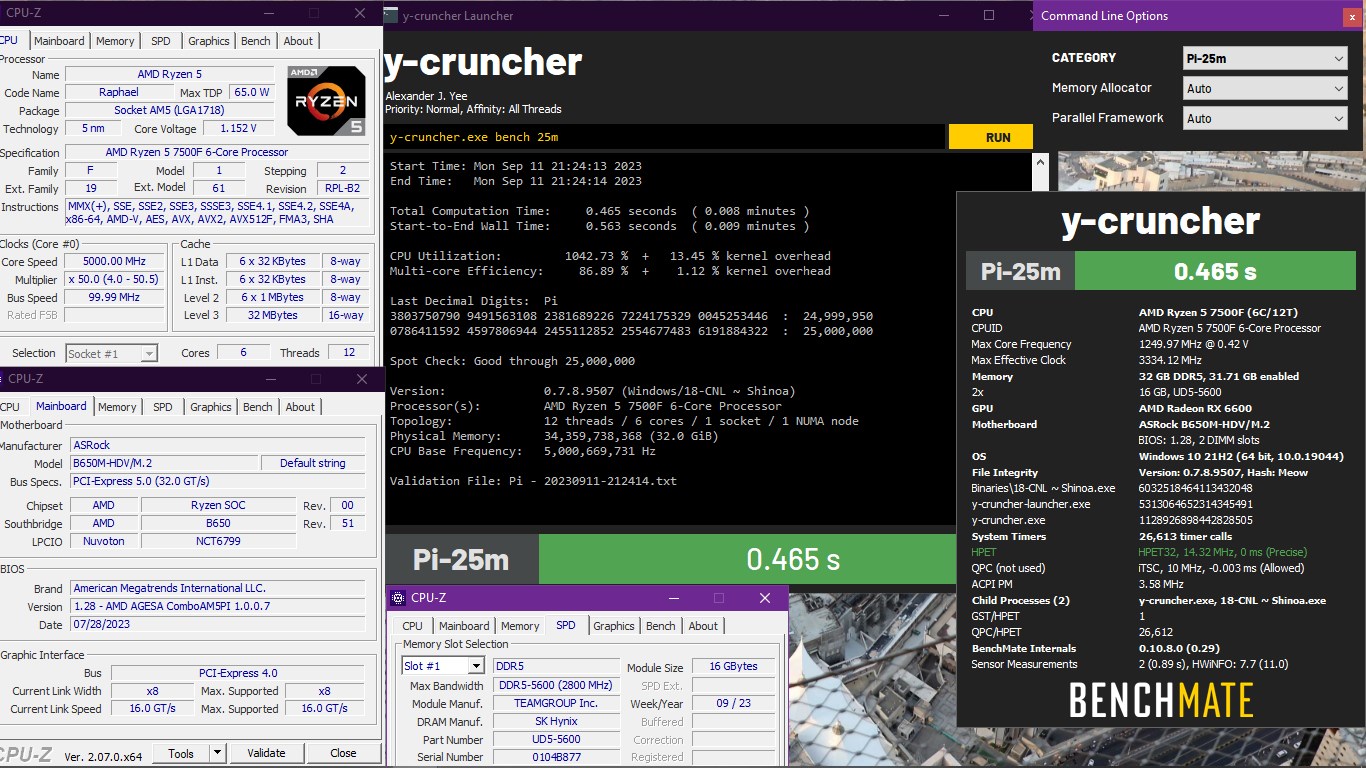Switch to Memory tab in CPU-Z motherboard window
Screen dimensions: 1366x768
117,407
